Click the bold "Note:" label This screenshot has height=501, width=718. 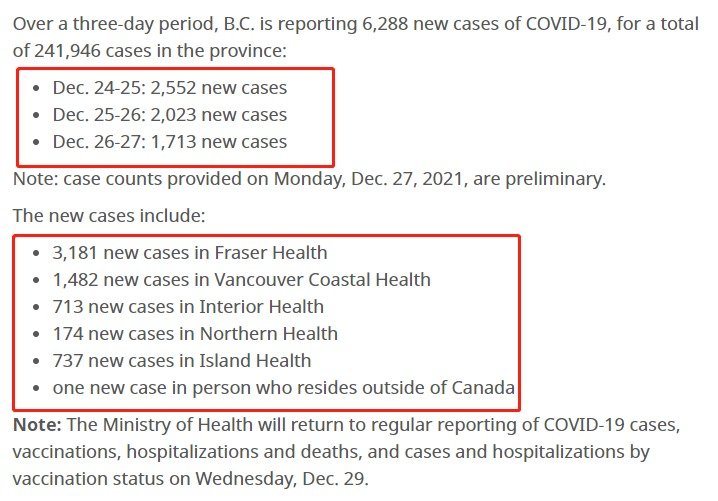[x=37, y=425]
